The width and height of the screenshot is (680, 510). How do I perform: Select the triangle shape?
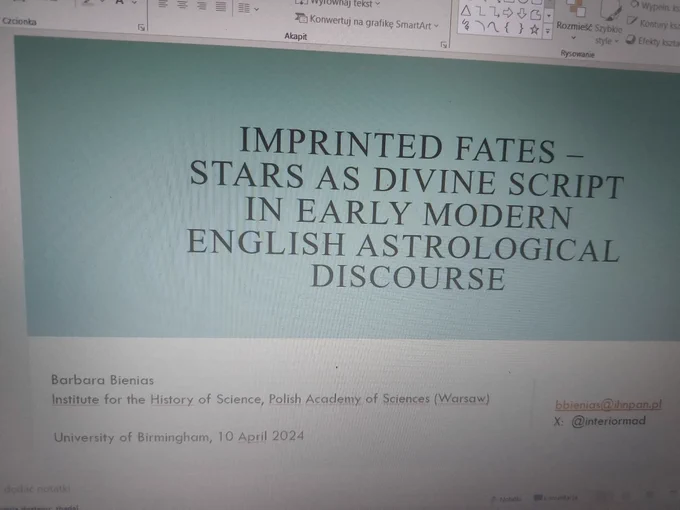(466, 11)
